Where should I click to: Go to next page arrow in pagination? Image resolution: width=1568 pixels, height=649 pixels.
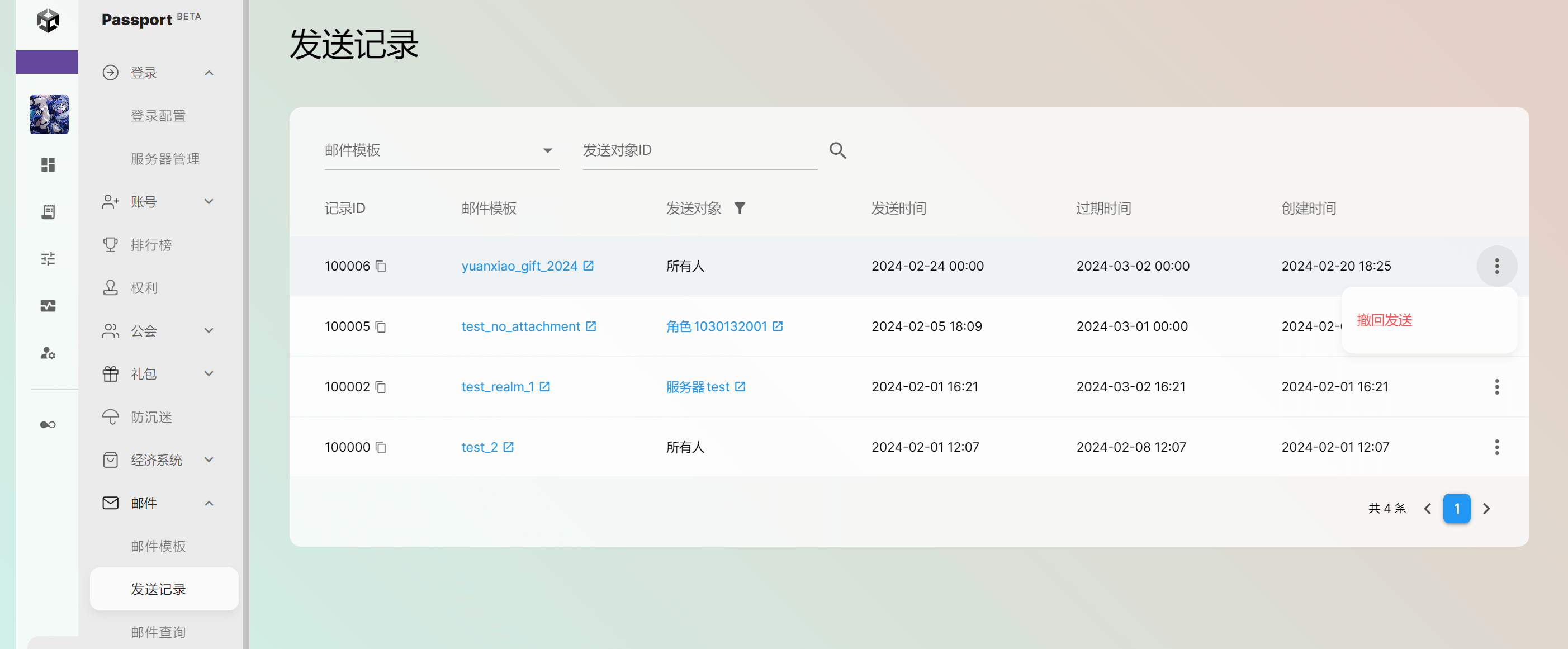pyautogui.click(x=1486, y=508)
